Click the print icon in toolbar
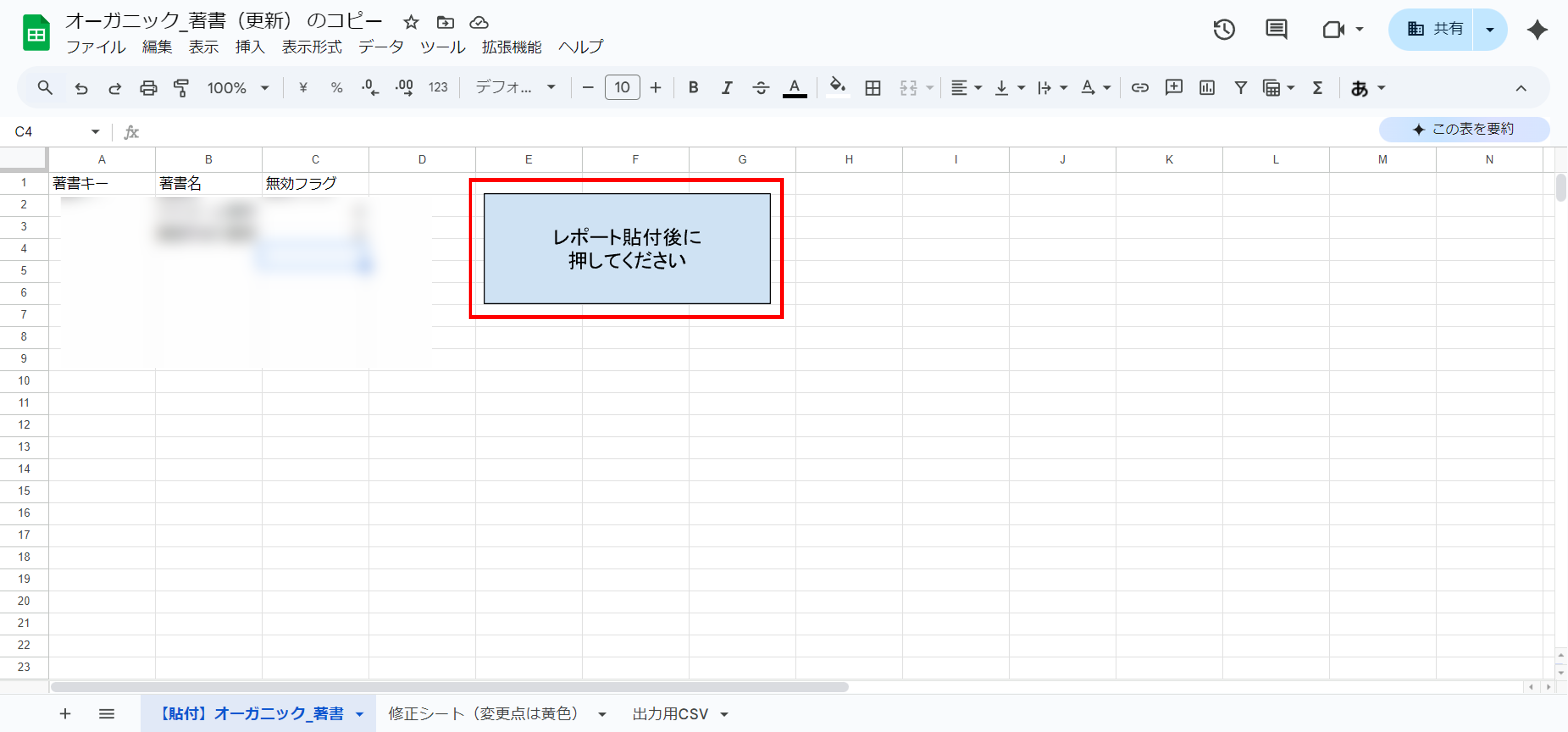 click(x=148, y=88)
